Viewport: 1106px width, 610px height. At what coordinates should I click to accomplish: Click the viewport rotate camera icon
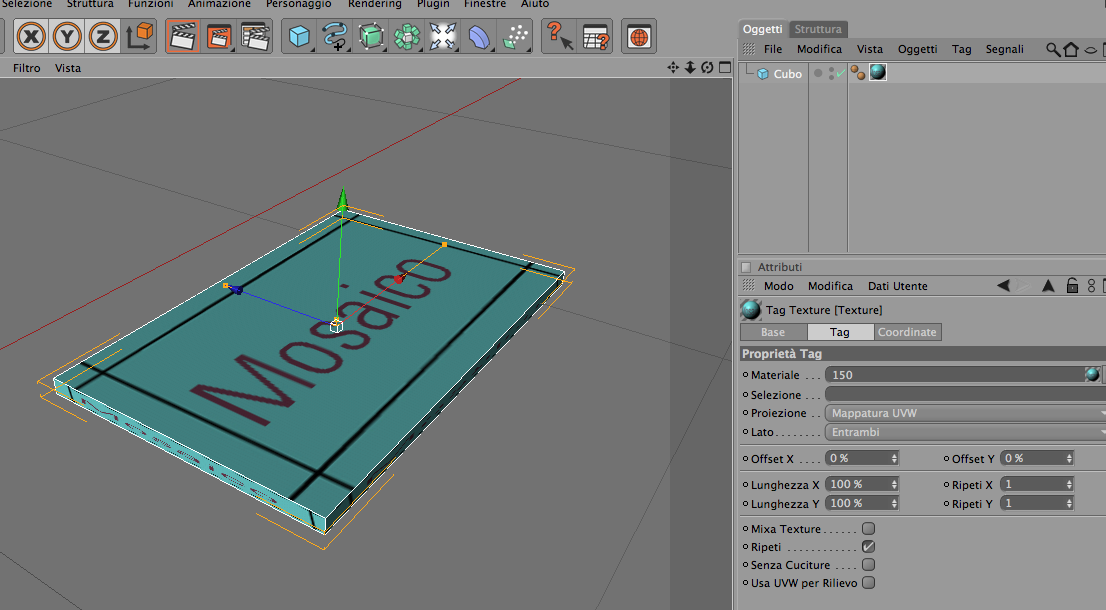(x=707, y=68)
